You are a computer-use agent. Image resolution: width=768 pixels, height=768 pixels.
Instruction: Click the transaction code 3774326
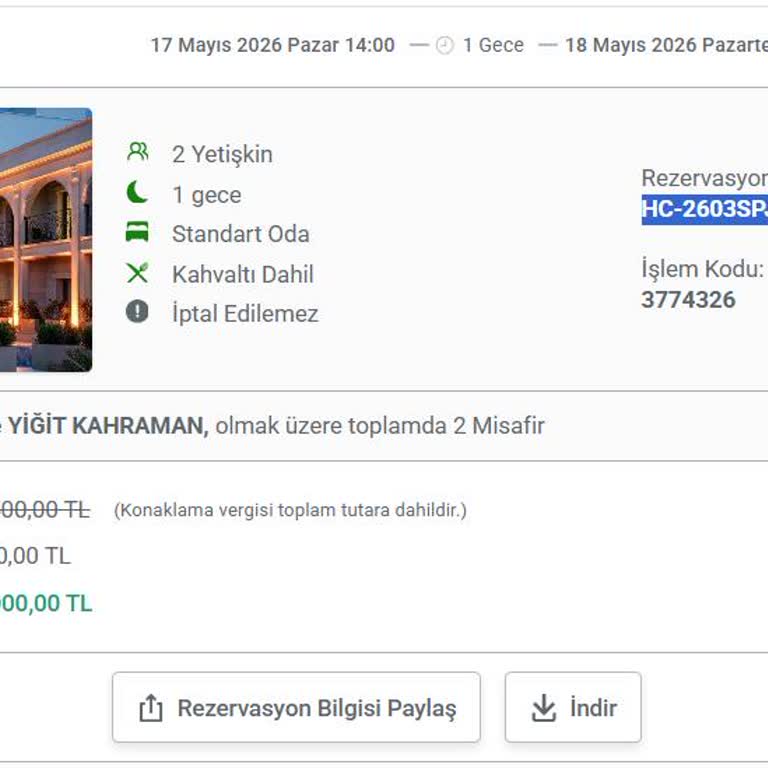[688, 300]
